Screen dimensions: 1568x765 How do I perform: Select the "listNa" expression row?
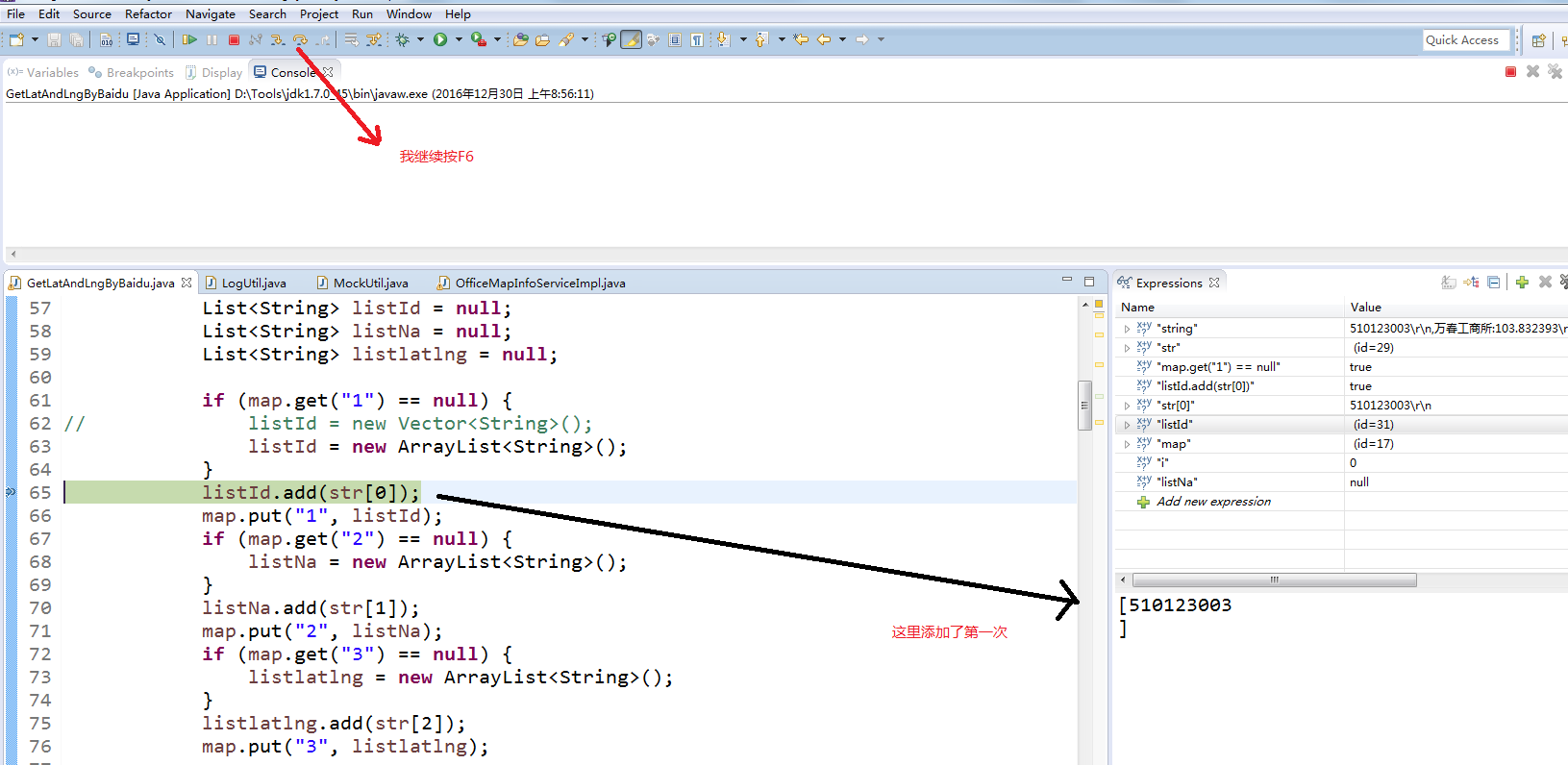click(x=1341, y=482)
